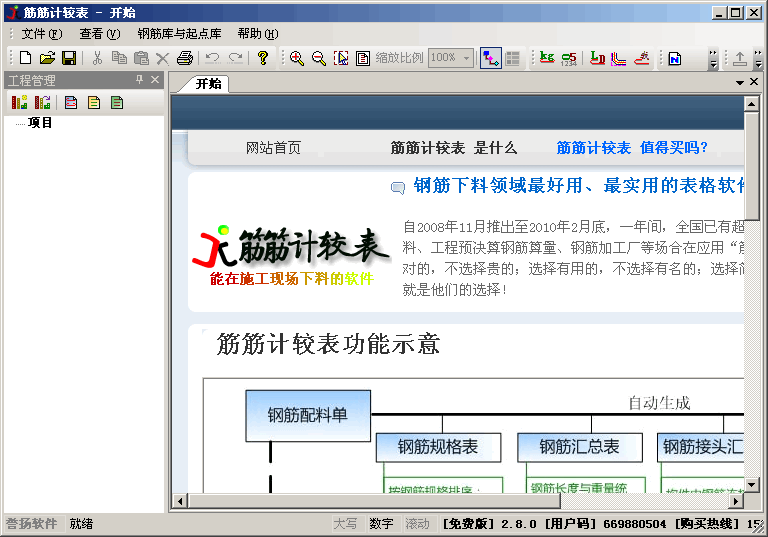Viewport: 768px width, 537px height.
Task: Open a file using the folder icon
Action: point(48,58)
